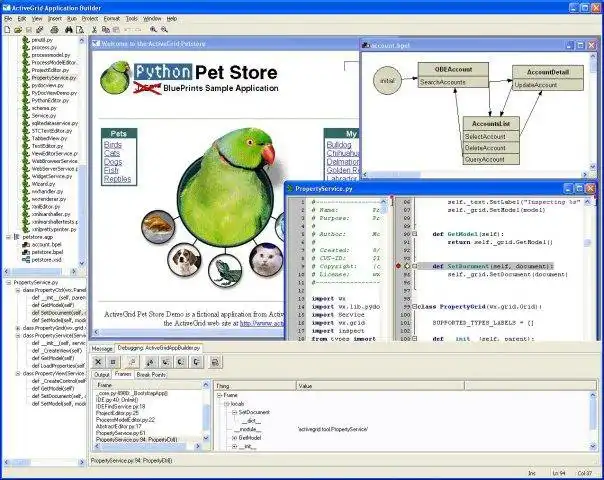Toggle code fold at class PropertyGrid line
The width and height of the screenshot is (604, 480).
tap(414, 307)
